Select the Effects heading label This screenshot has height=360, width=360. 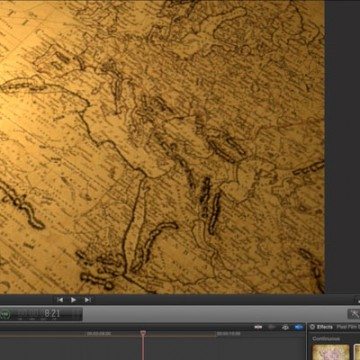[x=325, y=327]
